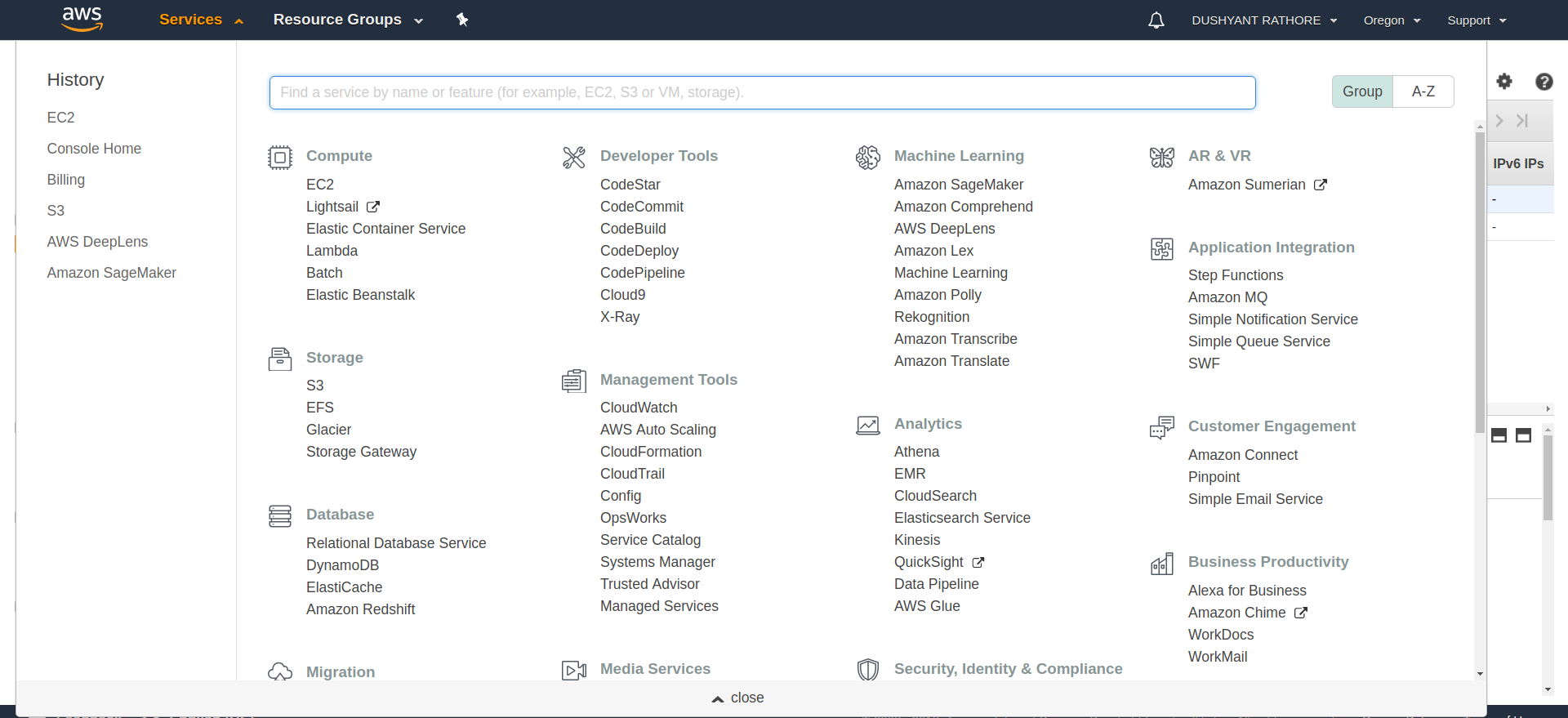
Task: Collapse the services panel with close
Action: tap(738, 698)
